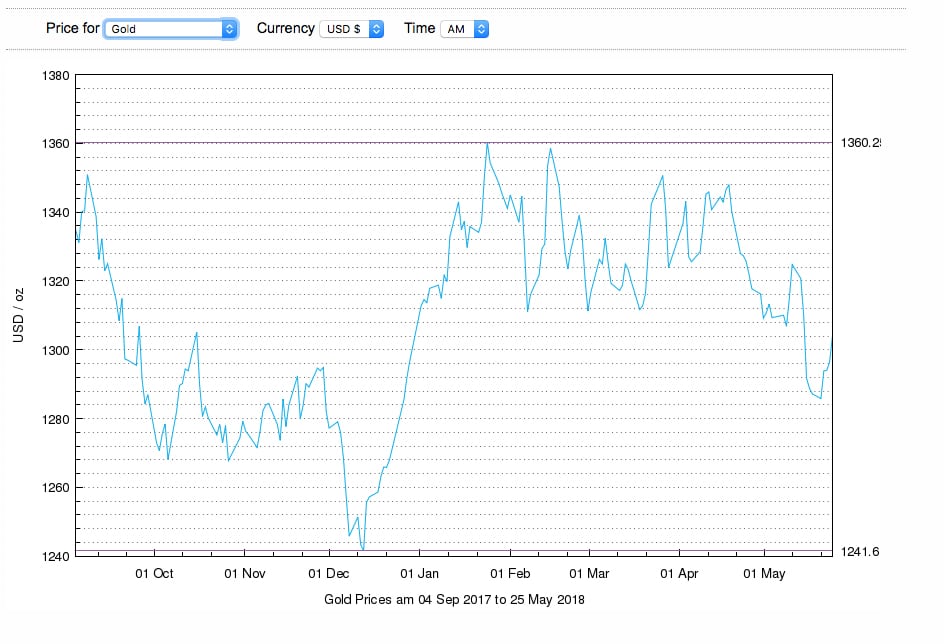
Task: Click the '01 Nov' x-axis label
Action: [244, 574]
